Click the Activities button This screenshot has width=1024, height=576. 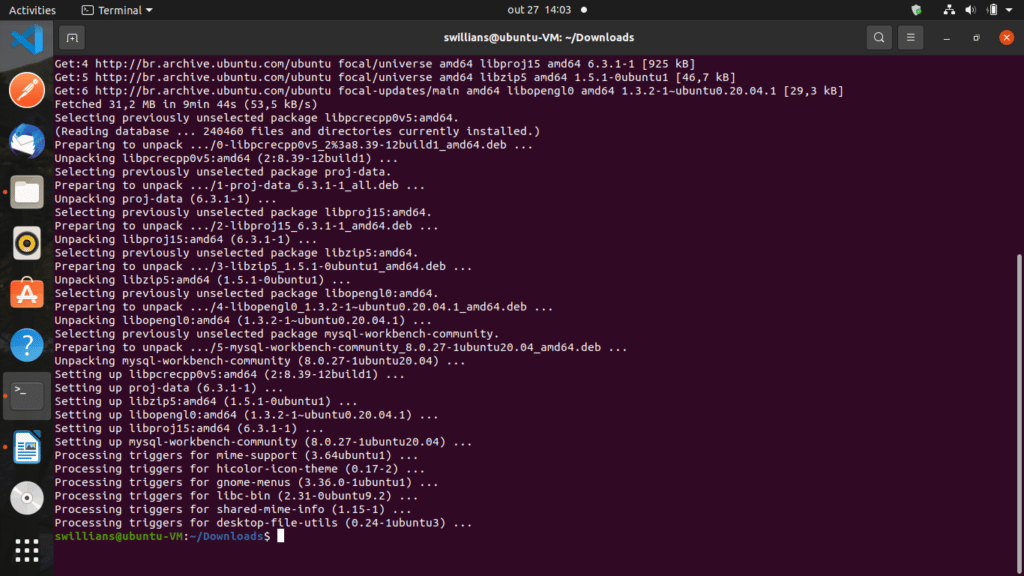[32, 10]
